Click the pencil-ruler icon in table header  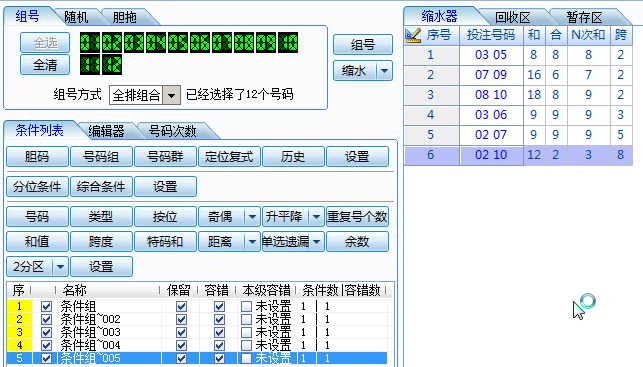click(x=413, y=35)
